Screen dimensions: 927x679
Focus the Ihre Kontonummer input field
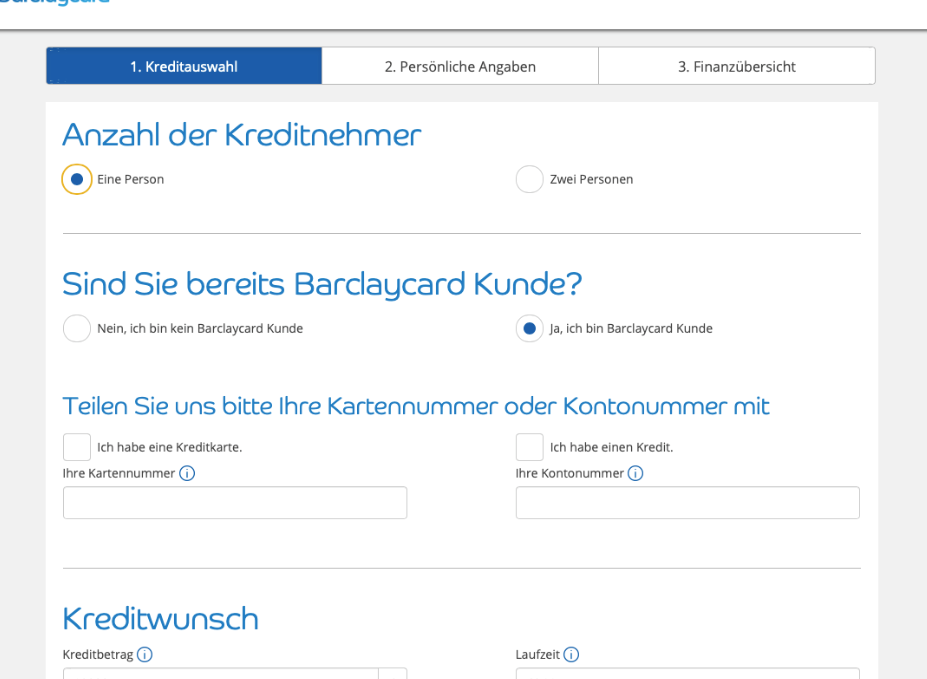tap(687, 503)
